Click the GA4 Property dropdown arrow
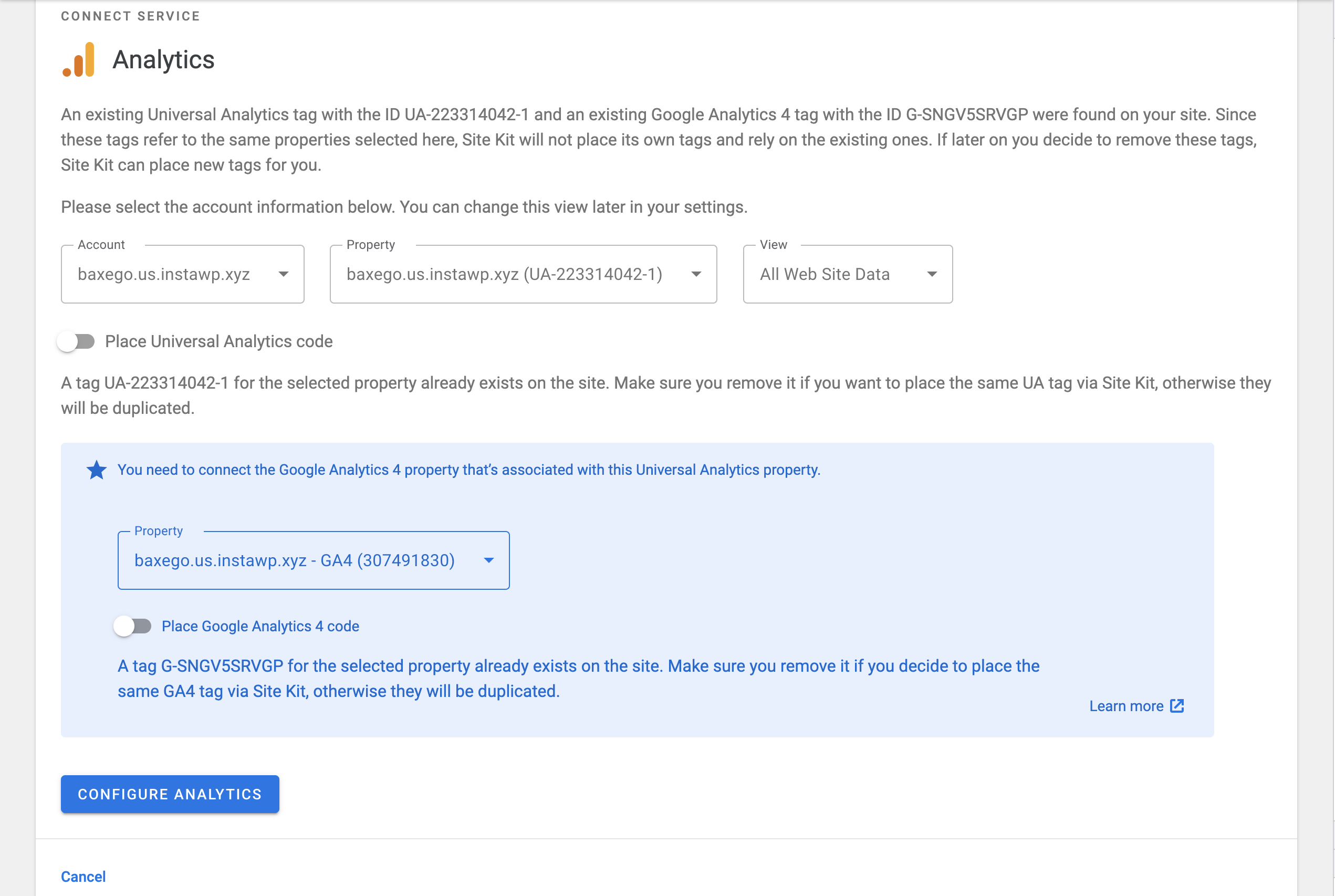 pyautogui.click(x=488, y=560)
